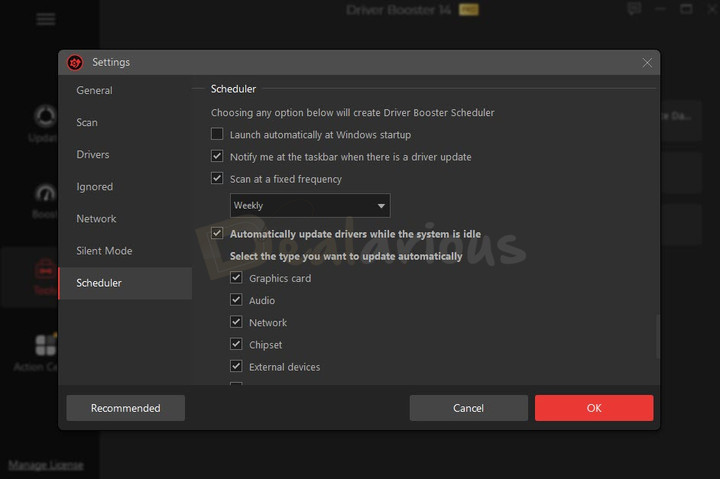Select the Scheduler settings tab
Image resolution: width=720 pixels, height=479 pixels.
[x=125, y=283]
